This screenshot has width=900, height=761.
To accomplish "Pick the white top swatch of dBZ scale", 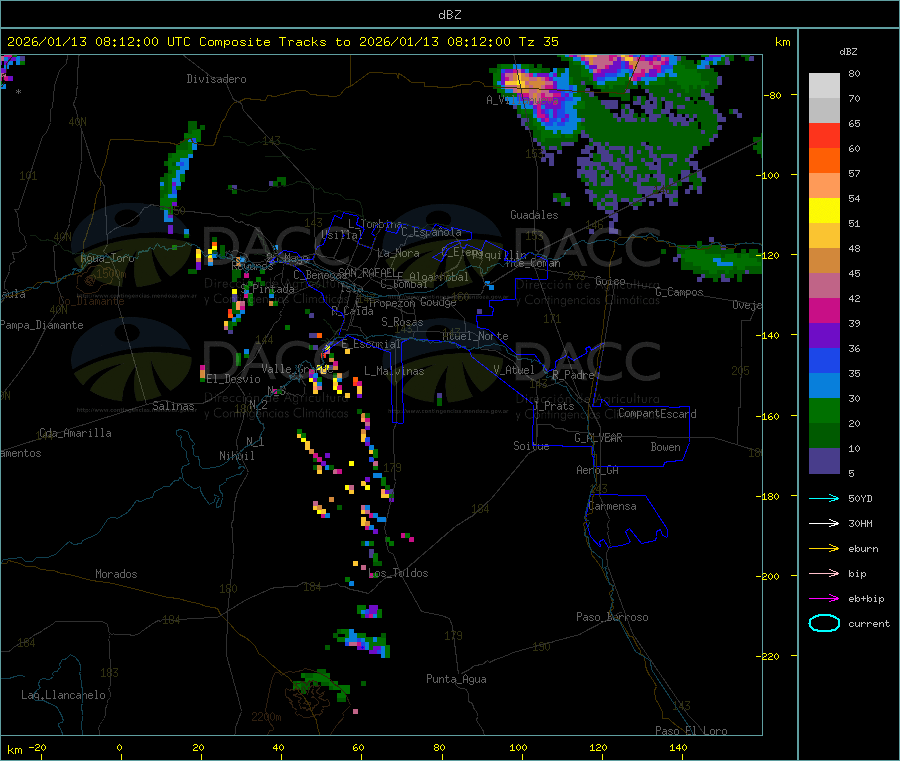I will point(824,86).
